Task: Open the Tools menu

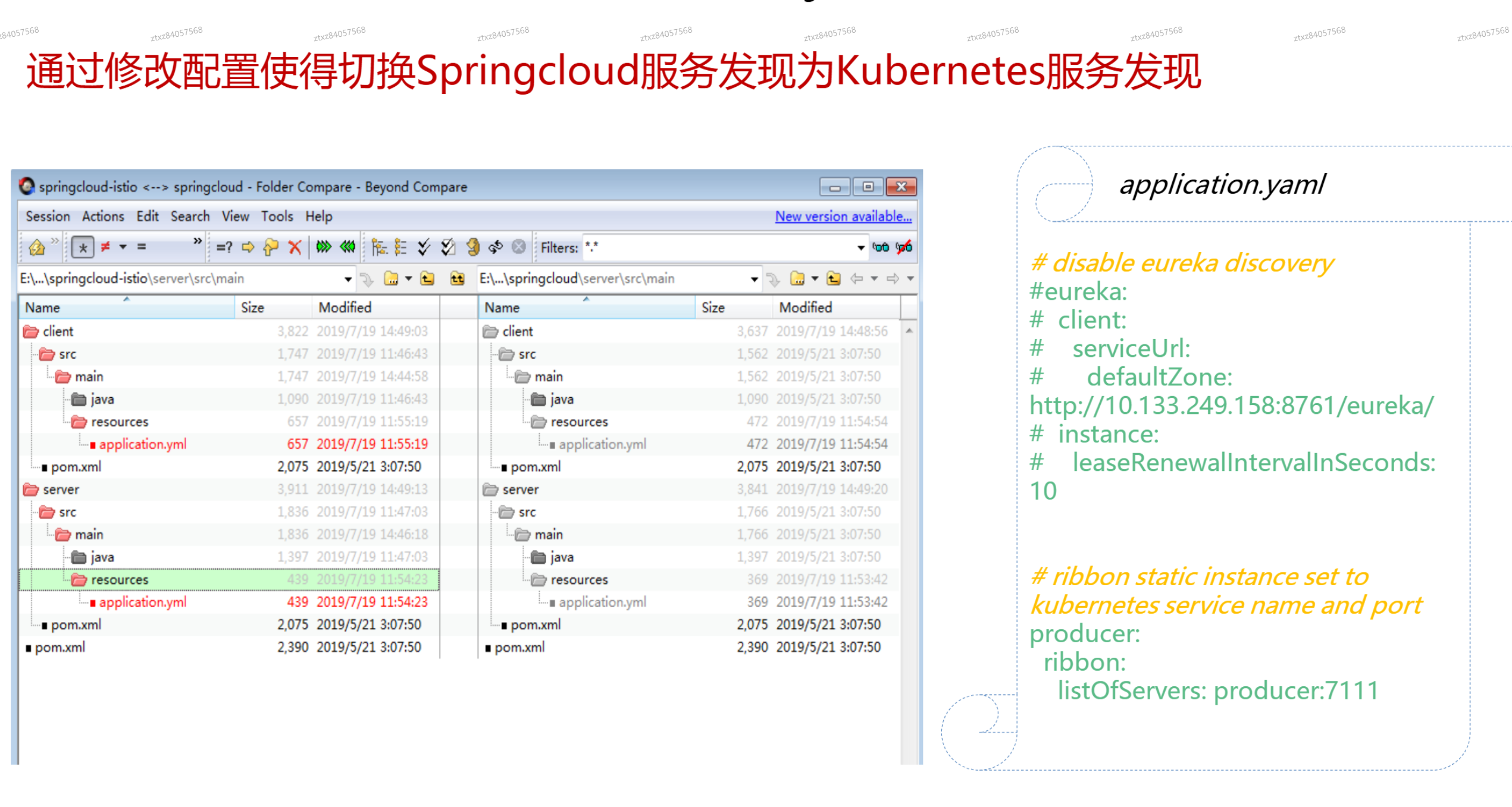Action: click(277, 216)
